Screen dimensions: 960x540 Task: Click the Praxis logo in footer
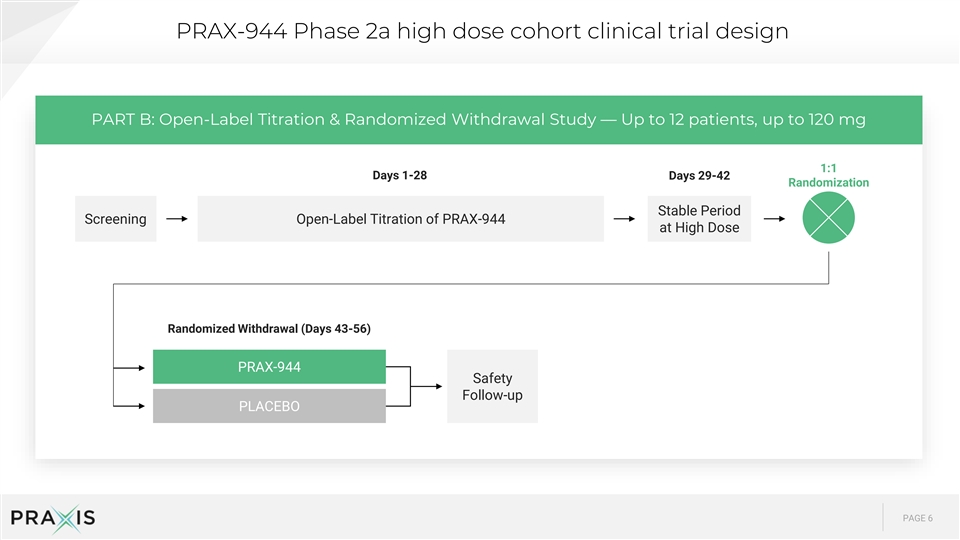point(53,519)
